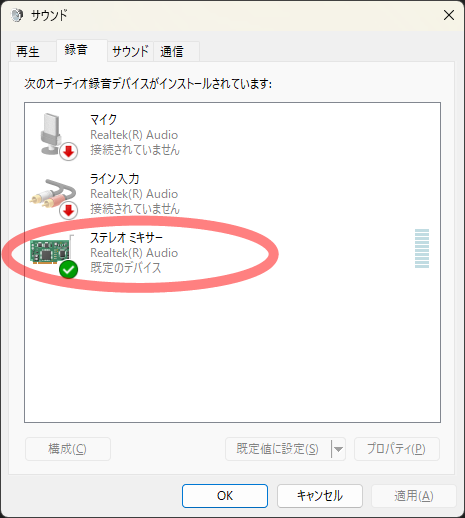Switch to the サウンド tab
This screenshot has width=465, height=518.
click(x=130, y=52)
